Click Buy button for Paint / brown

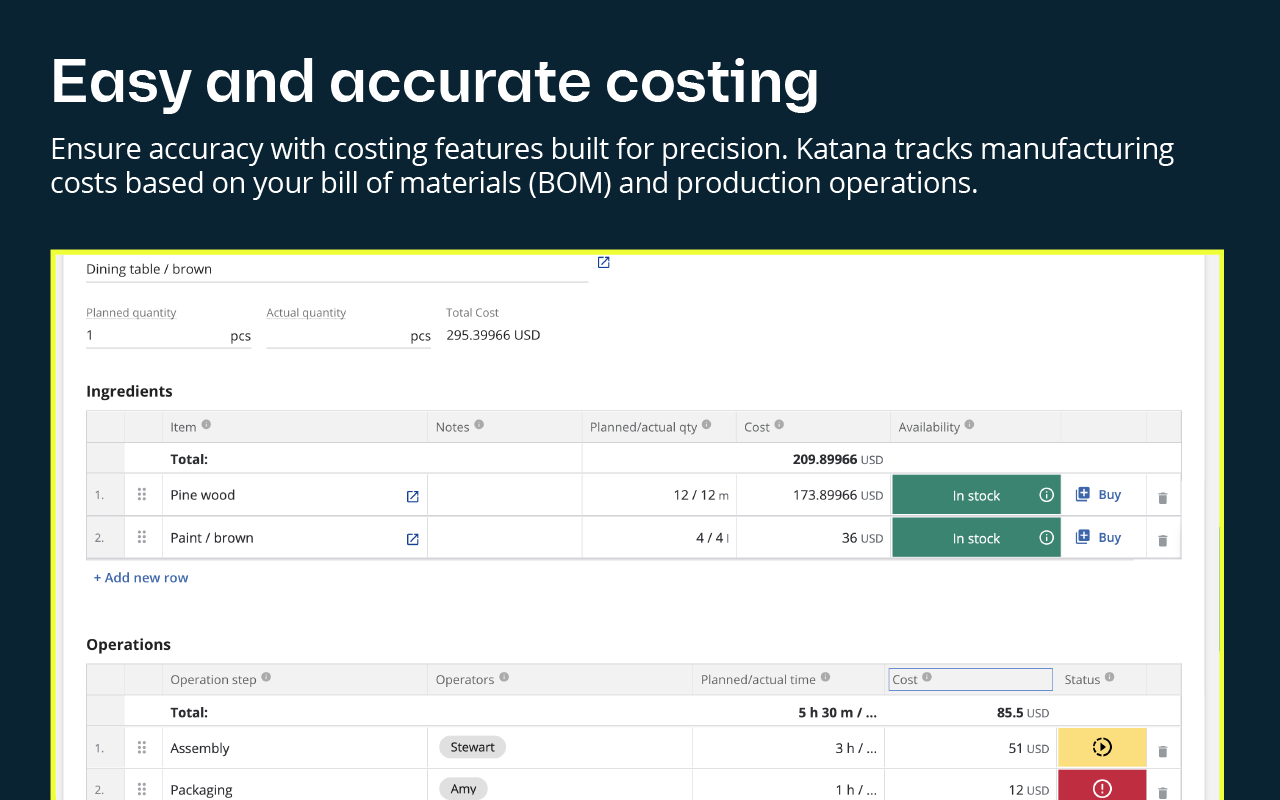coord(1098,538)
